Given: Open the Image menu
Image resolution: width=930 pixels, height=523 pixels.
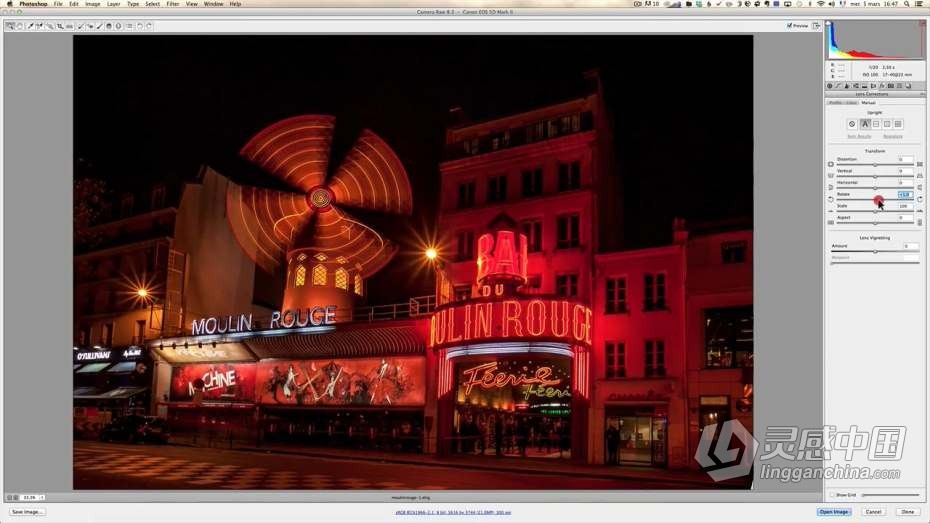Looking at the screenshot, I should pyautogui.click(x=93, y=4).
